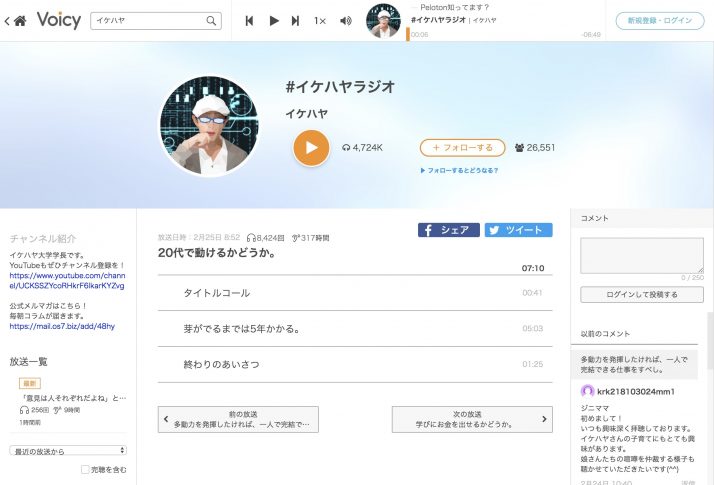
Task: Change the 1× playback speed
Action: (320, 20)
